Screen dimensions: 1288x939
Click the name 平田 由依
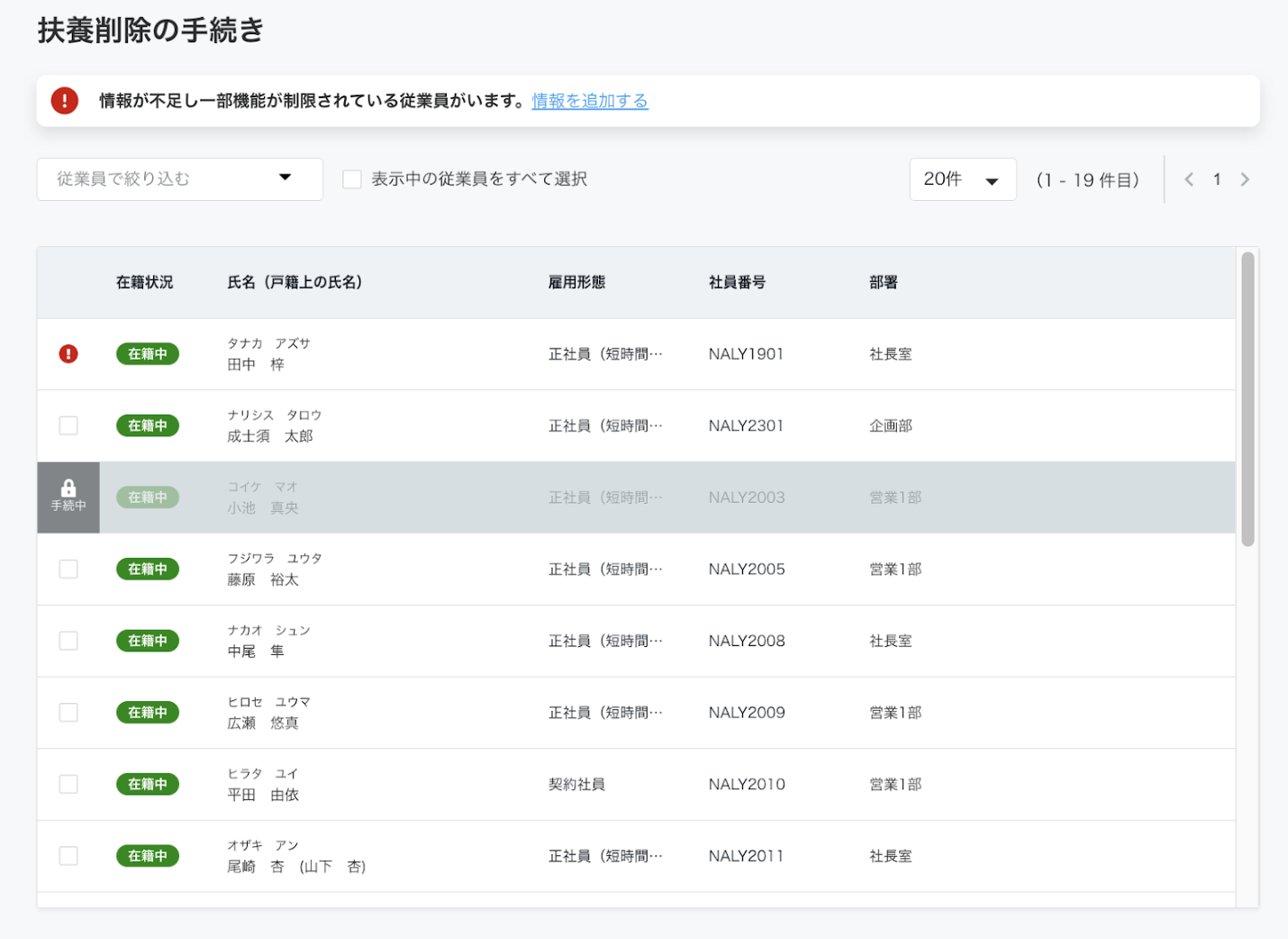tap(263, 795)
